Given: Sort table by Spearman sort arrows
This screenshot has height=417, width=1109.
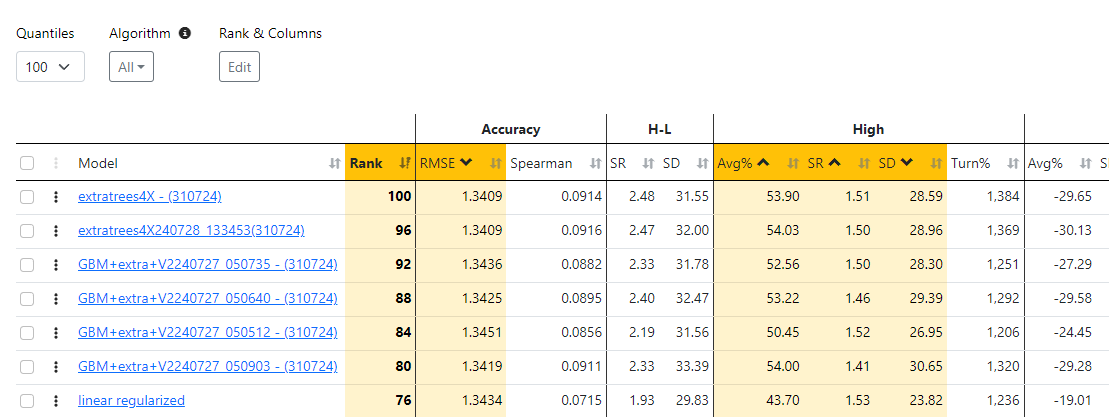Looking at the screenshot, I should [596, 163].
